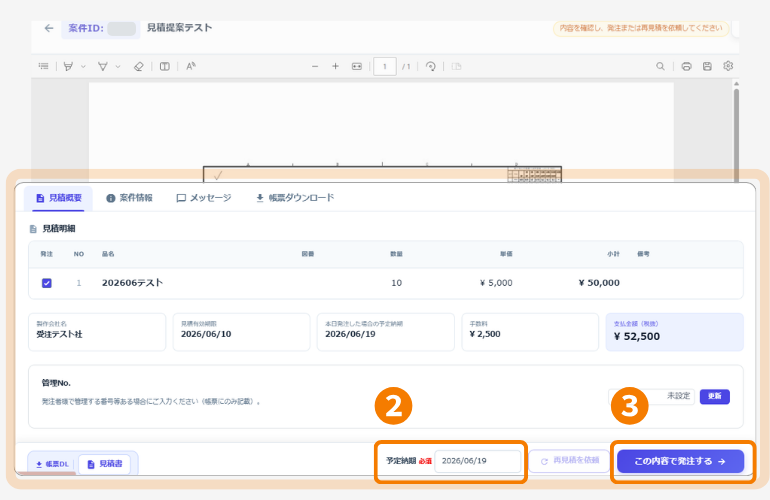
Task: Click the zoom out minus icon
Action: coord(315,66)
